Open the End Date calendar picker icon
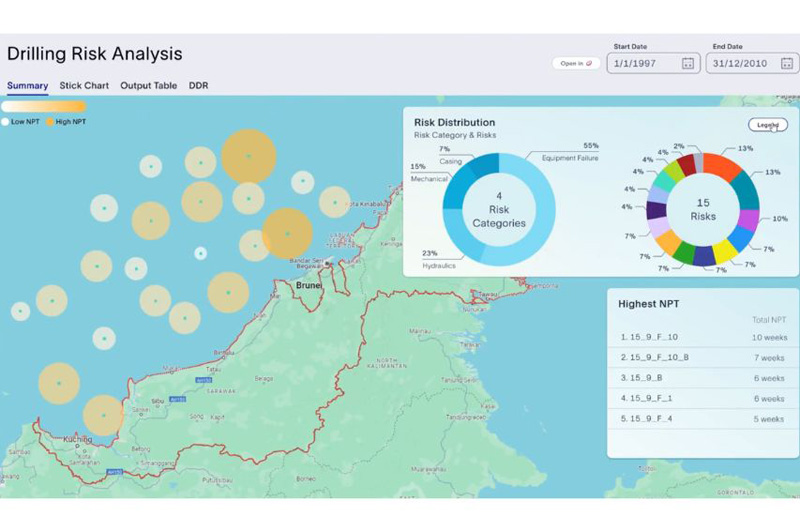This screenshot has height=532, width=800. click(787, 63)
